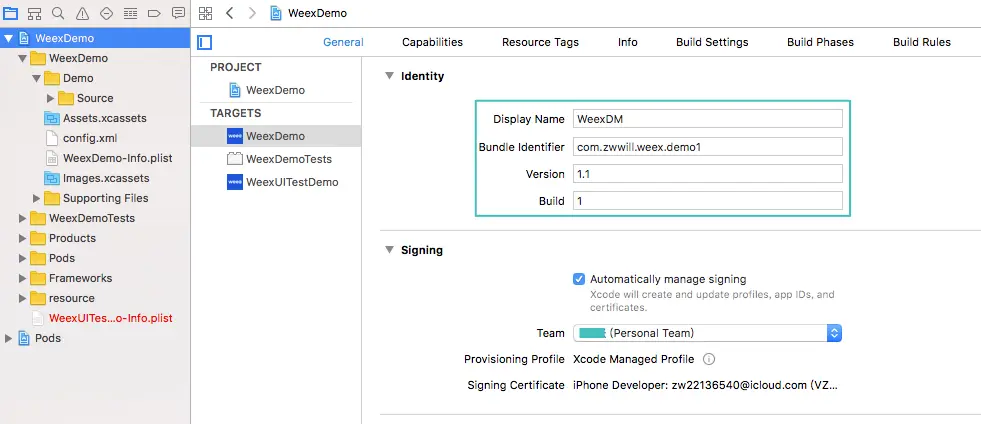
Task: Open the Team dropdown menu
Action: coord(708,333)
